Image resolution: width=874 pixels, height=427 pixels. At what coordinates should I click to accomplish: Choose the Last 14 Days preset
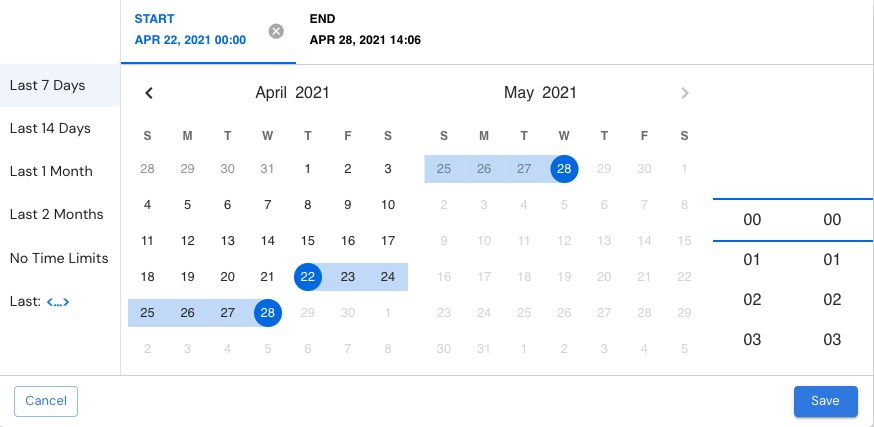(60, 128)
